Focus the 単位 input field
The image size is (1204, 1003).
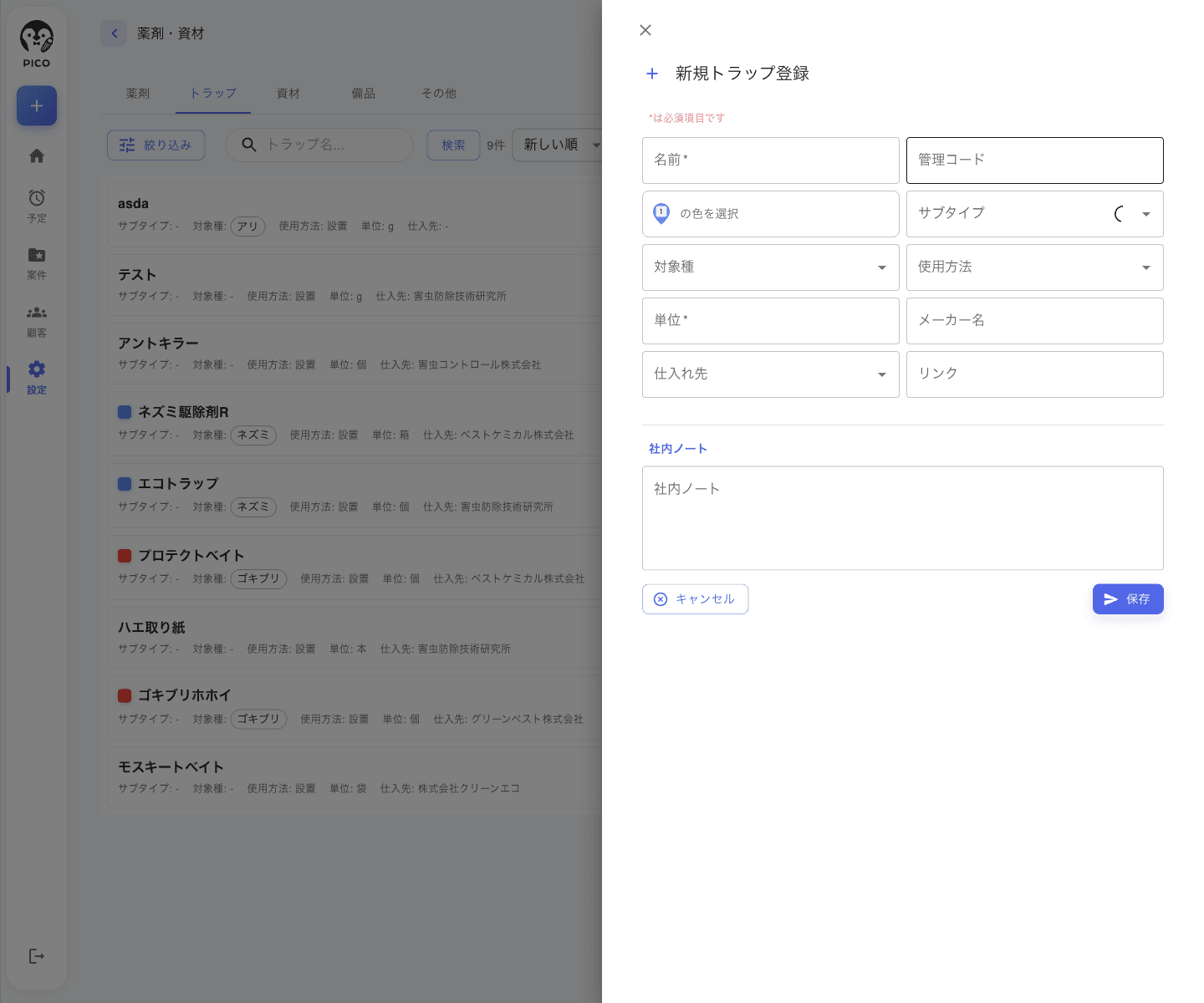[x=771, y=321]
